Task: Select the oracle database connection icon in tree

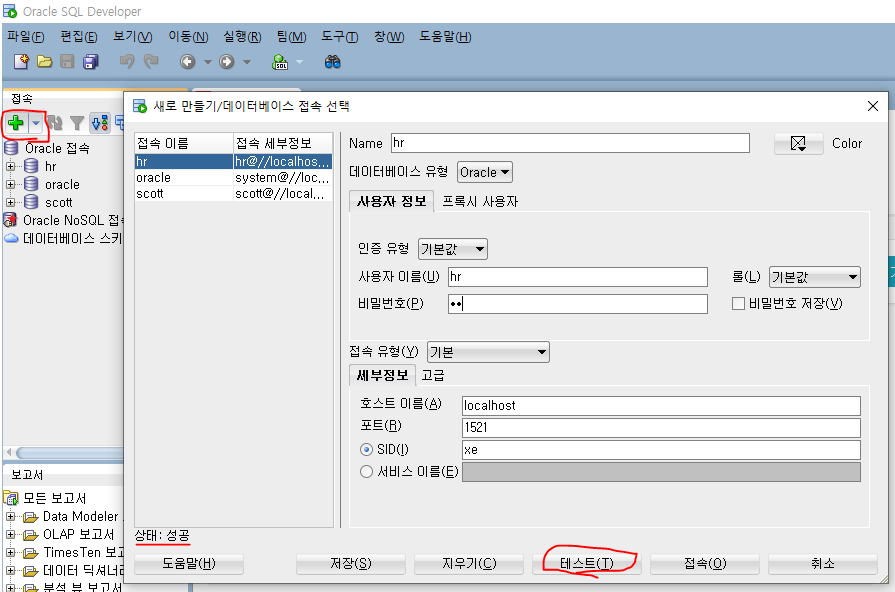Action: [31, 184]
